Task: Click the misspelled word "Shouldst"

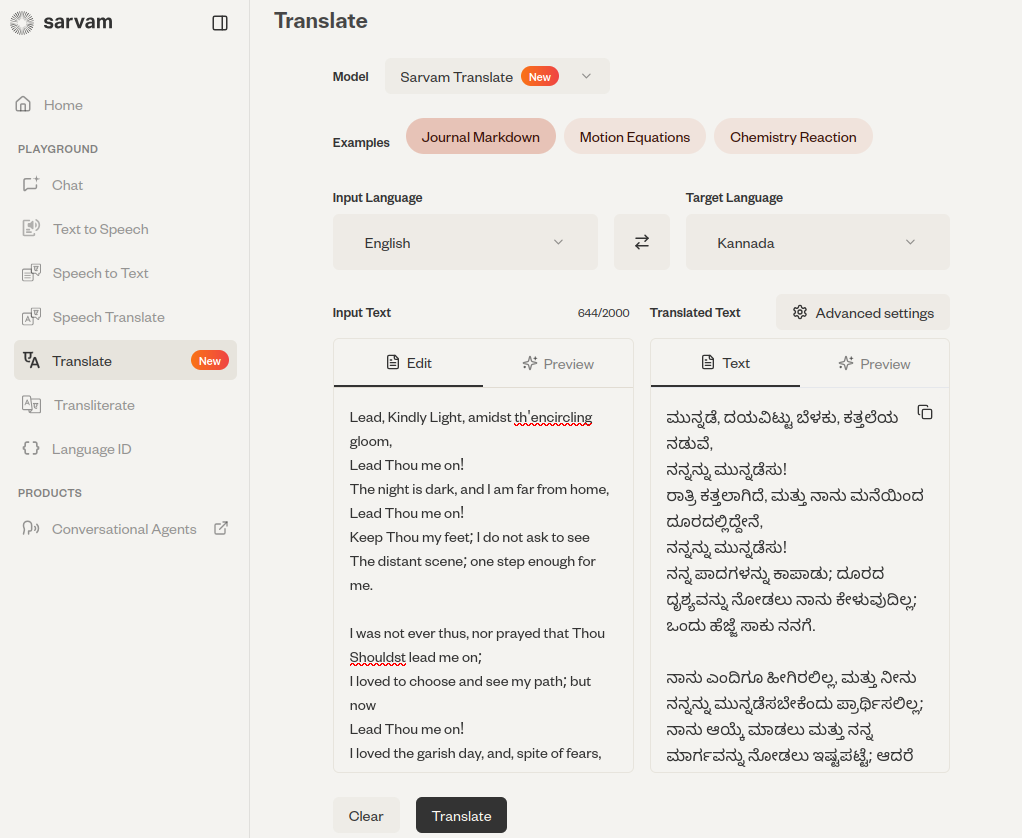Action: pyautogui.click(x=378, y=657)
